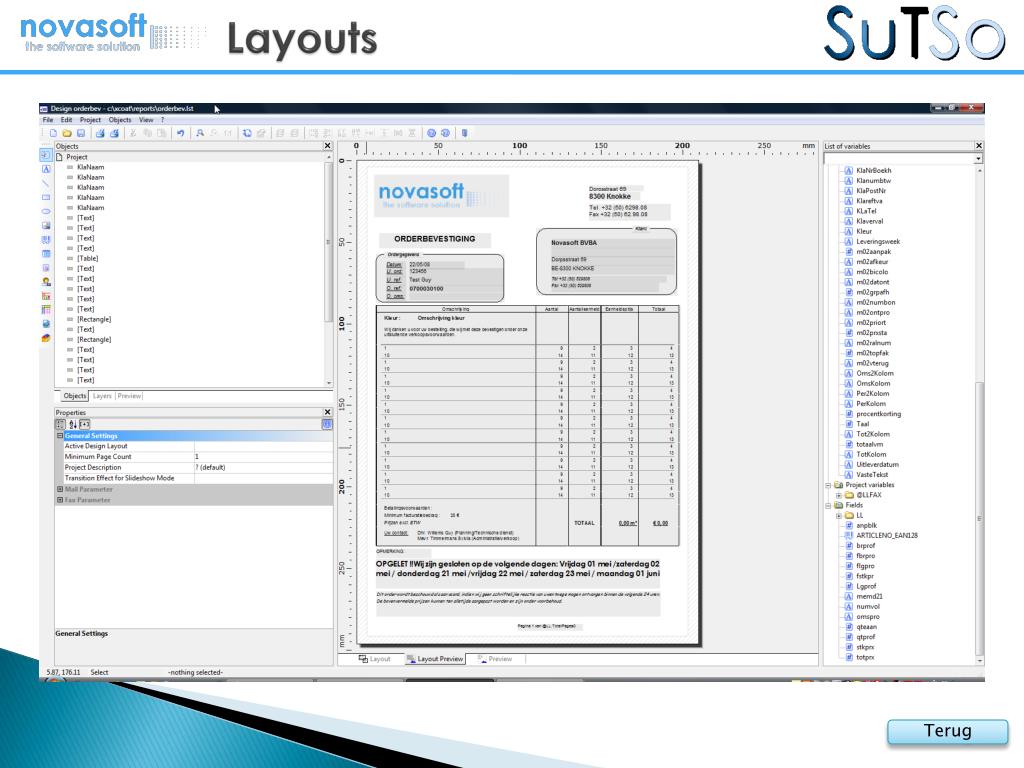The height and width of the screenshot is (768, 1024).
Task: Click the refresh arrows toolbar icon
Action: coord(247,133)
